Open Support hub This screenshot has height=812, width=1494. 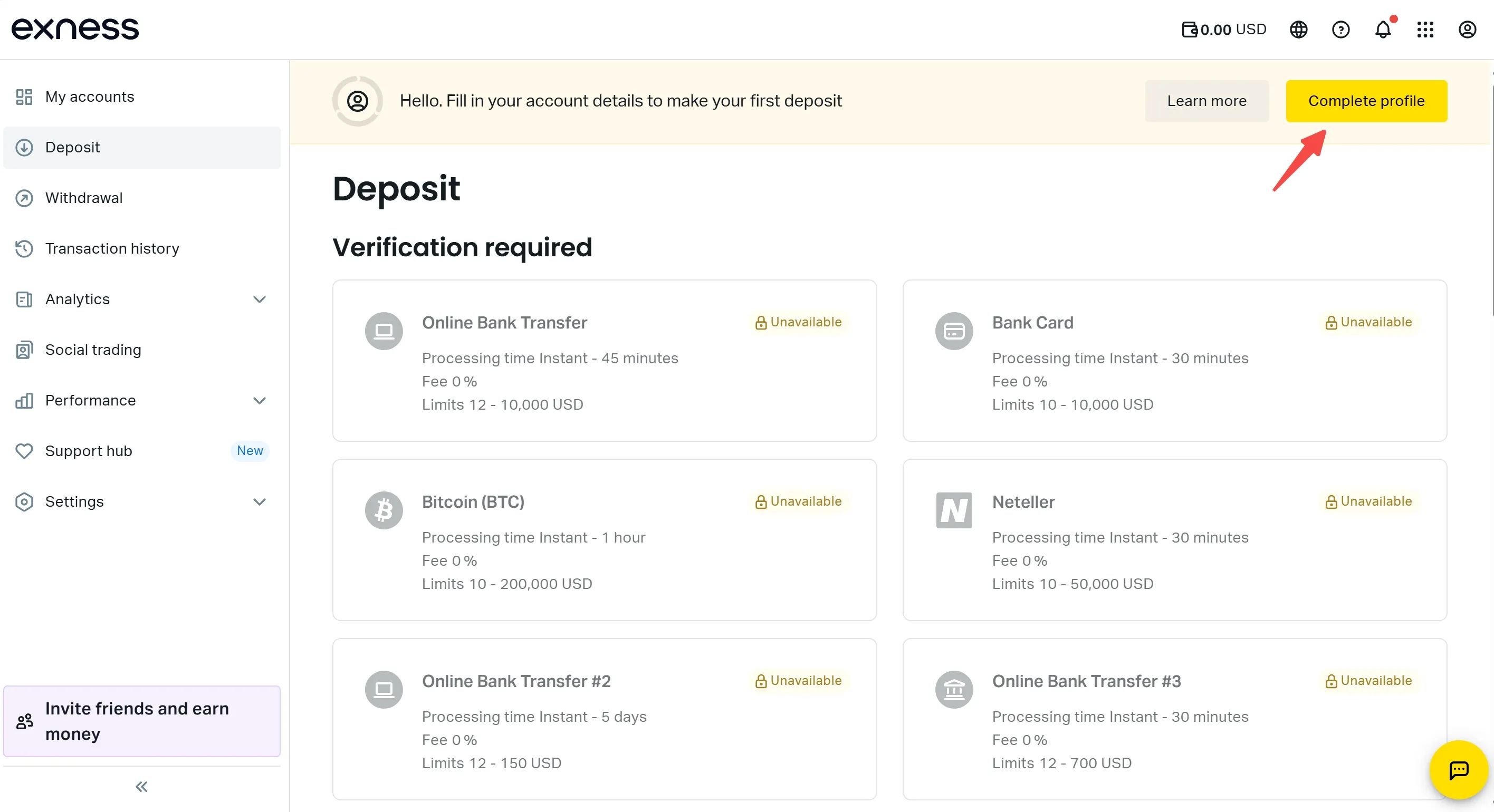tap(141, 451)
